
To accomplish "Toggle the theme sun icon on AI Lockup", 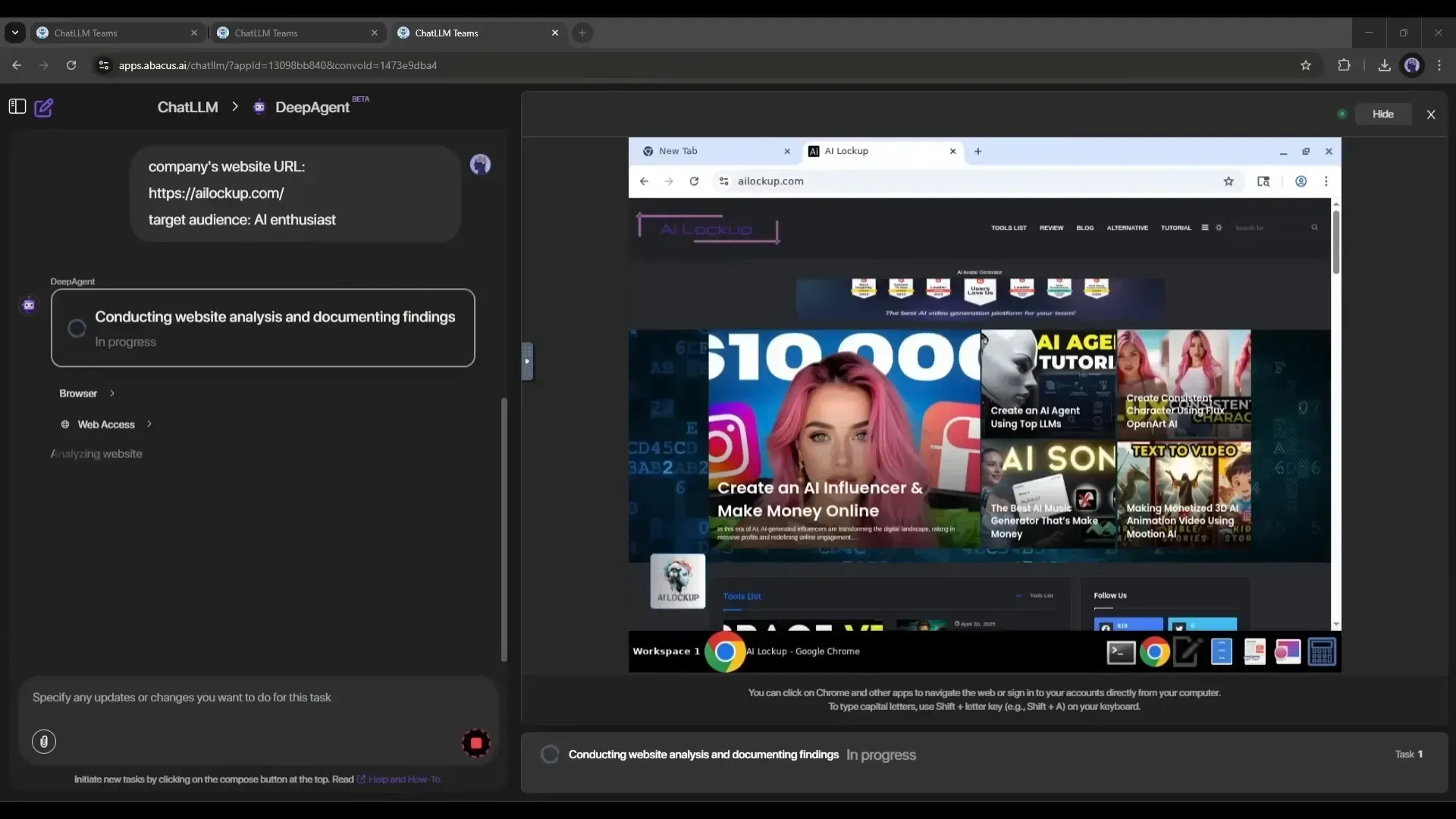I will pyautogui.click(x=1219, y=227).
